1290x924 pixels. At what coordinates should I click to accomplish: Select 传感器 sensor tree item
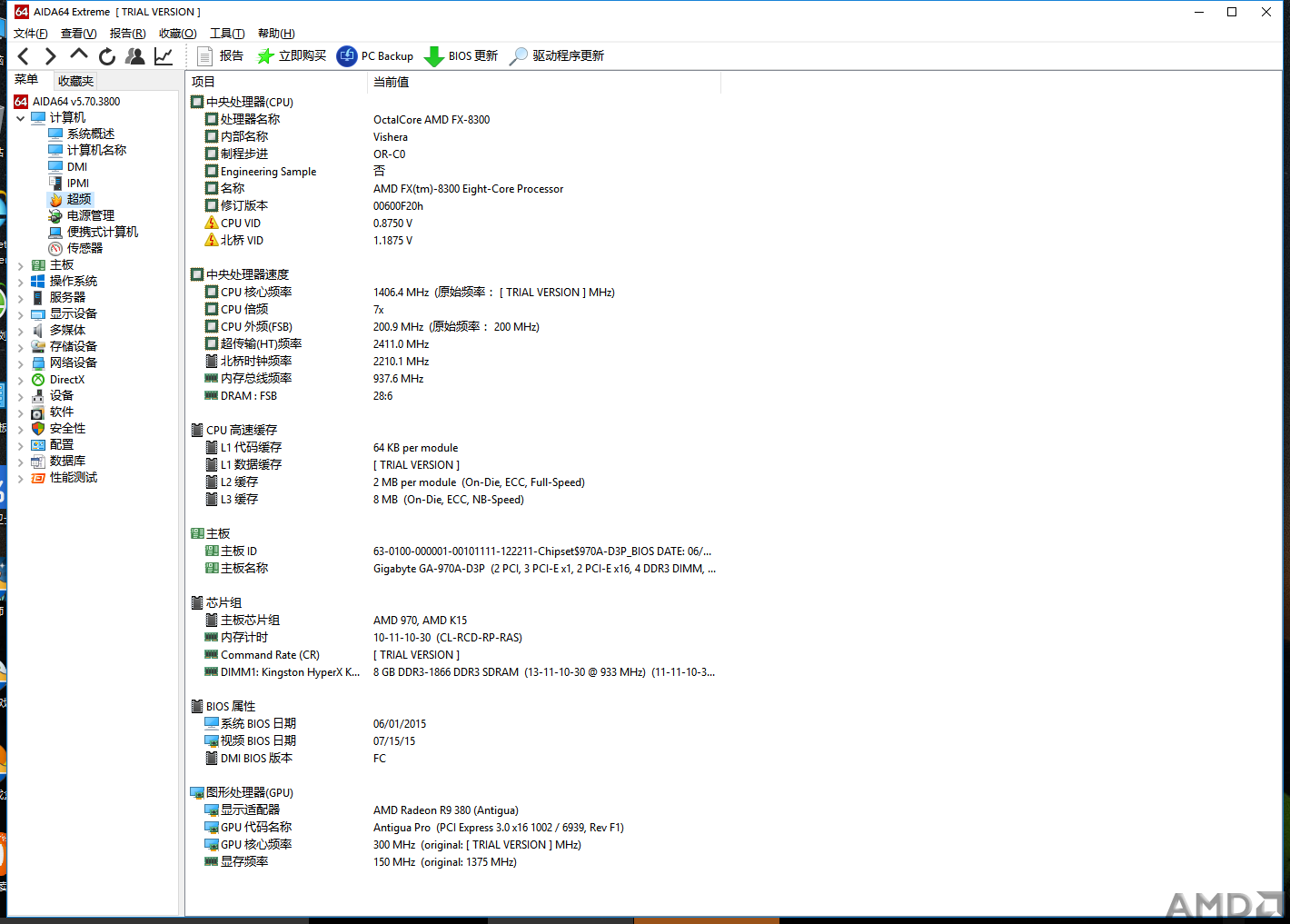[x=84, y=248]
